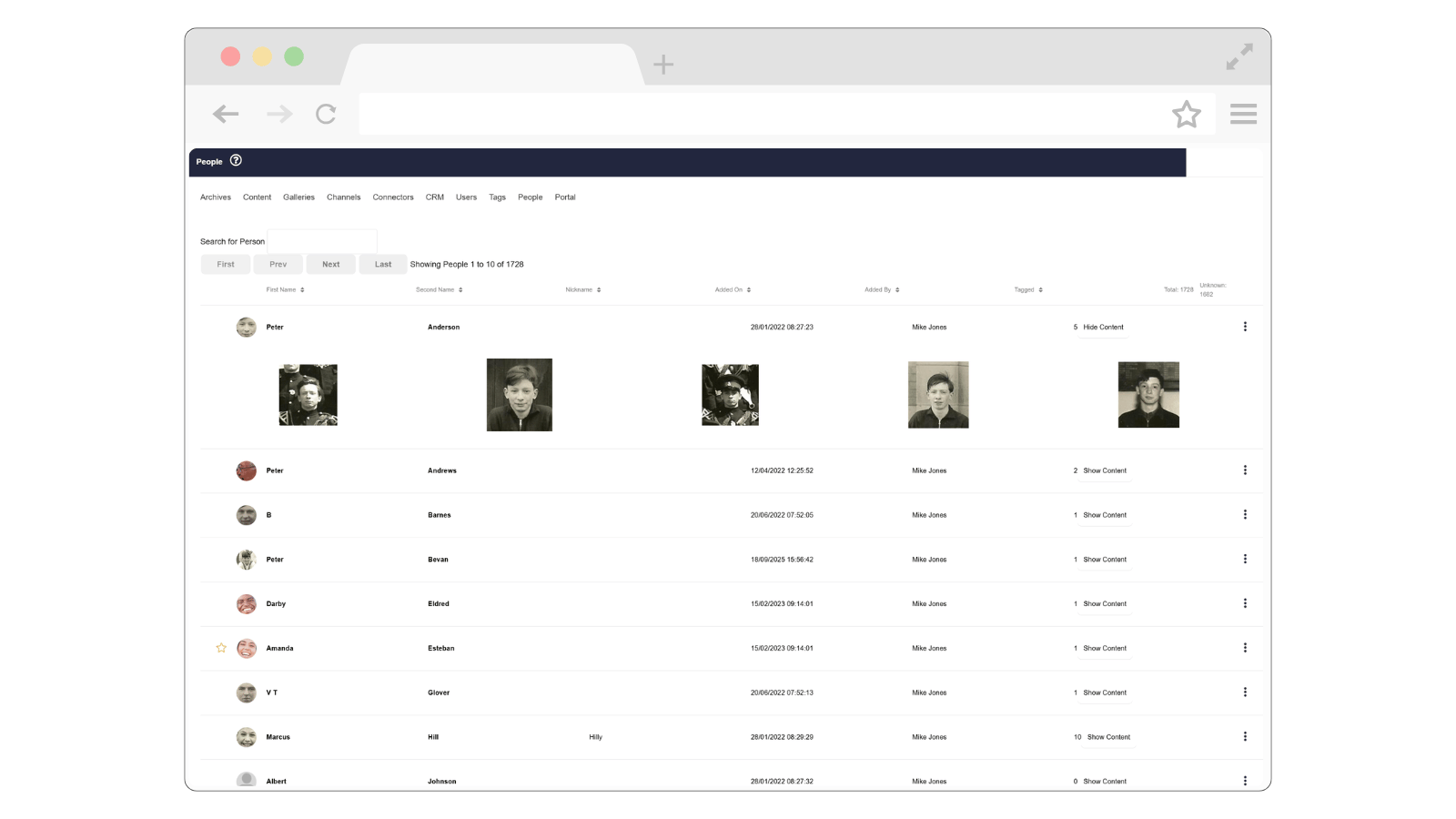Jump to the Last page of results
The height and width of the screenshot is (819, 1456).
(382, 264)
